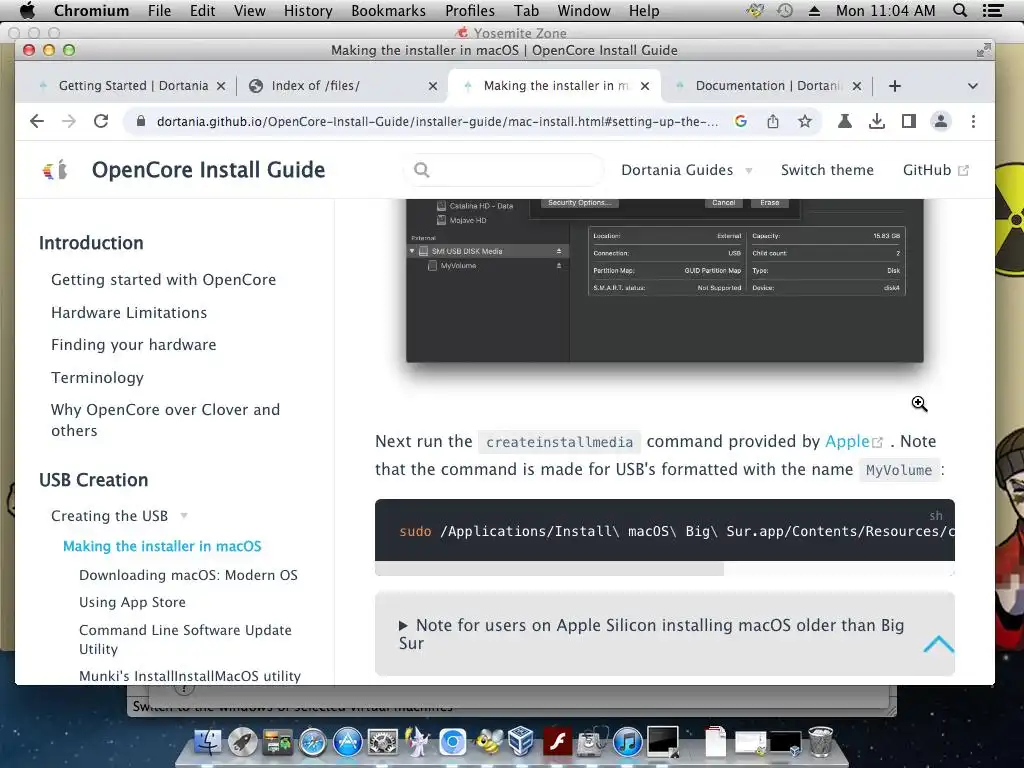The height and width of the screenshot is (768, 1024).
Task: Click the sudo command code block
Action: (x=664, y=530)
